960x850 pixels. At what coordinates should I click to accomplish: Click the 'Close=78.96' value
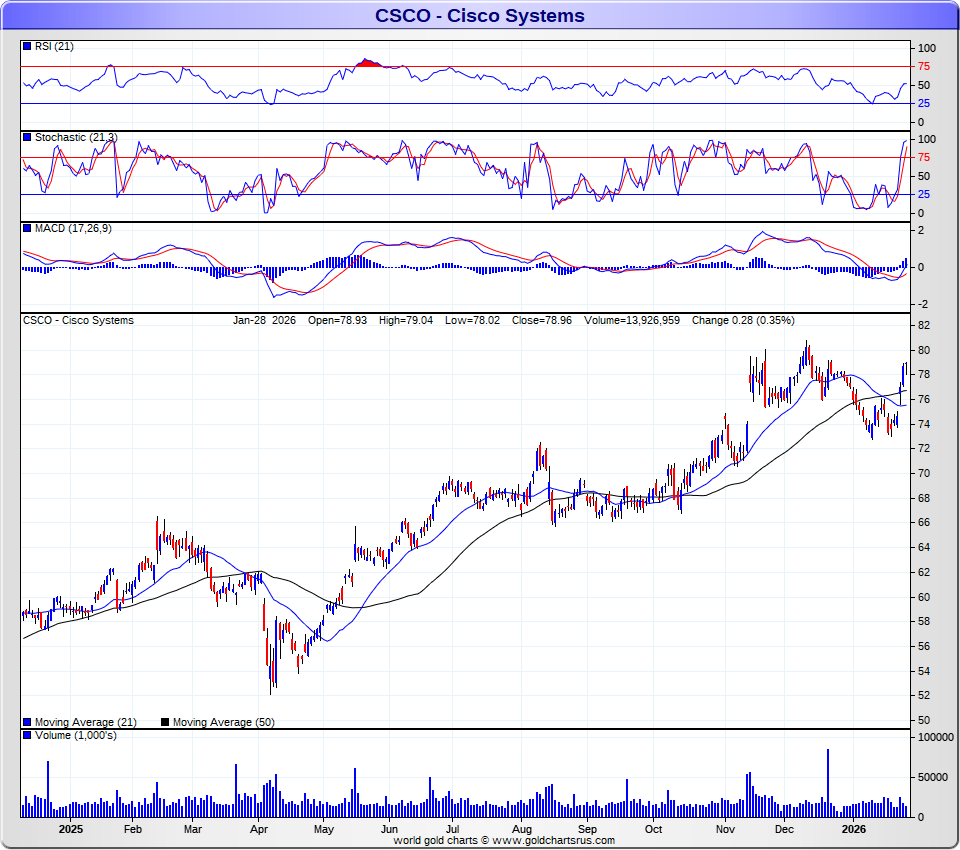[x=542, y=320]
